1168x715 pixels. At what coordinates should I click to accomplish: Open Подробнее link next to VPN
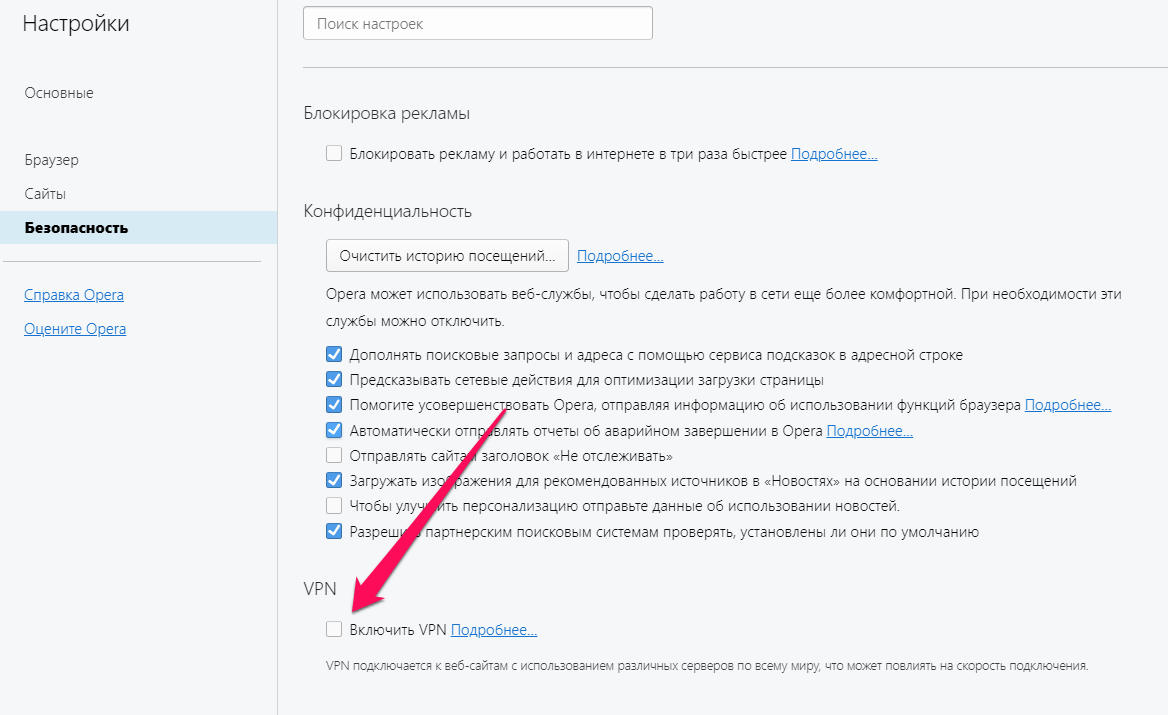coord(494,630)
